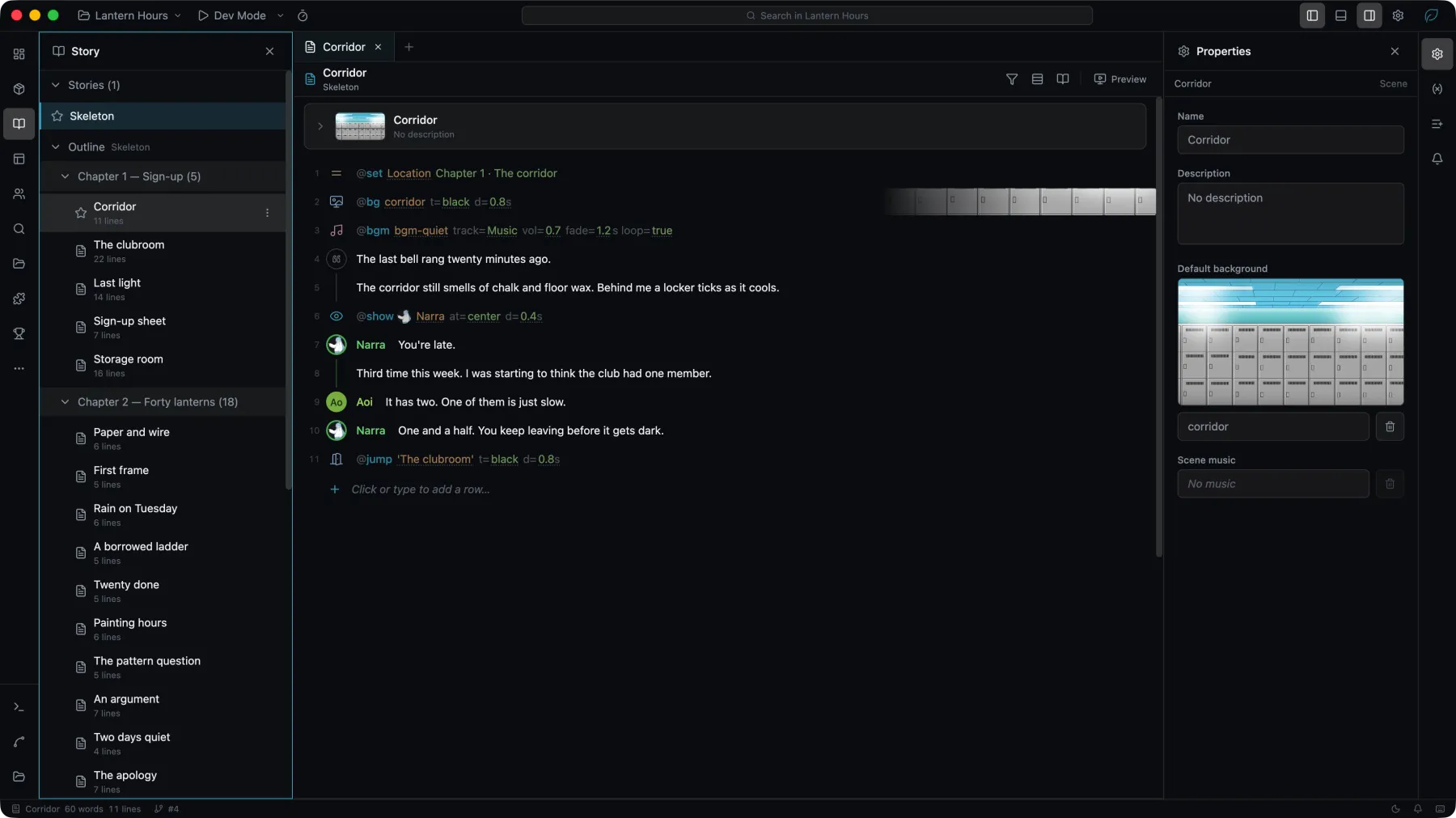Start Dev Mode
Viewport: 1456px width, 818px height.
click(231, 15)
